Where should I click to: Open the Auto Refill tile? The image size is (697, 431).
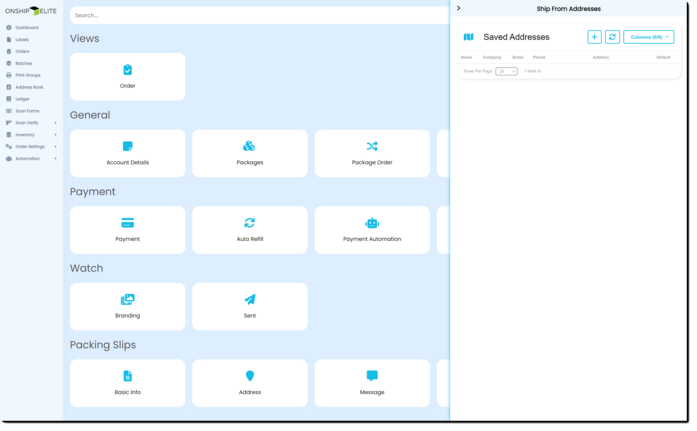click(249, 230)
